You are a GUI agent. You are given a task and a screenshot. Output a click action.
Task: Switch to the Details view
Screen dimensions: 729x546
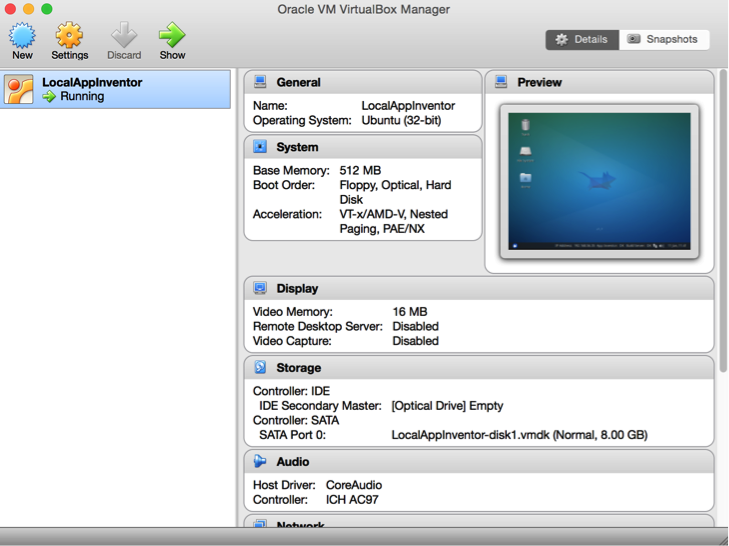tap(582, 40)
